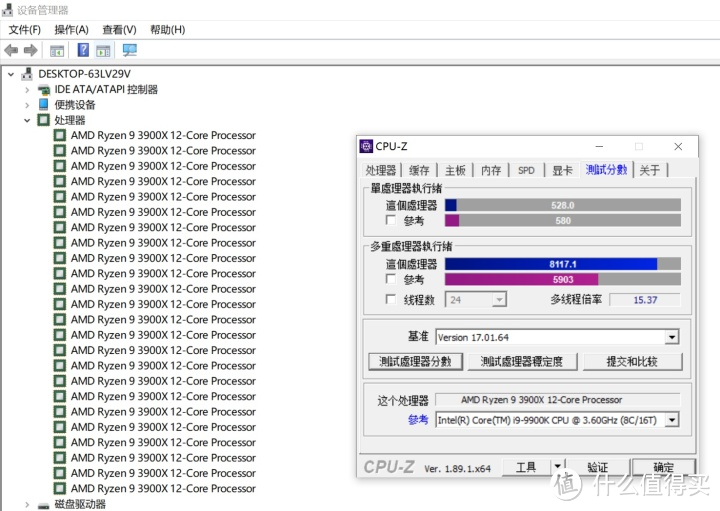Open the 操作(A) menu
This screenshot has width=720, height=511.
pyautogui.click(x=71, y=30)
